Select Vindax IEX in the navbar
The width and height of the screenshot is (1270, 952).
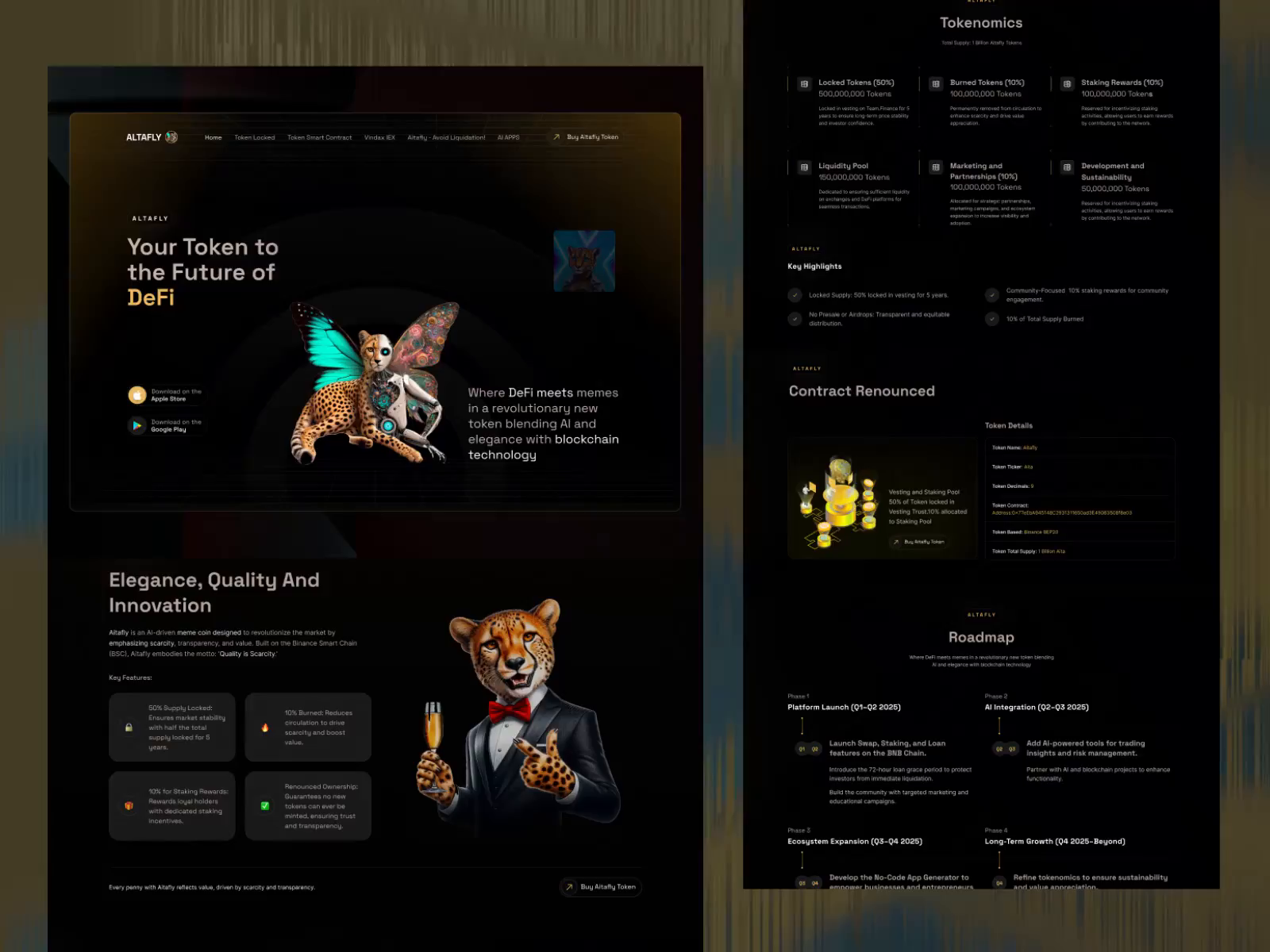379,137
